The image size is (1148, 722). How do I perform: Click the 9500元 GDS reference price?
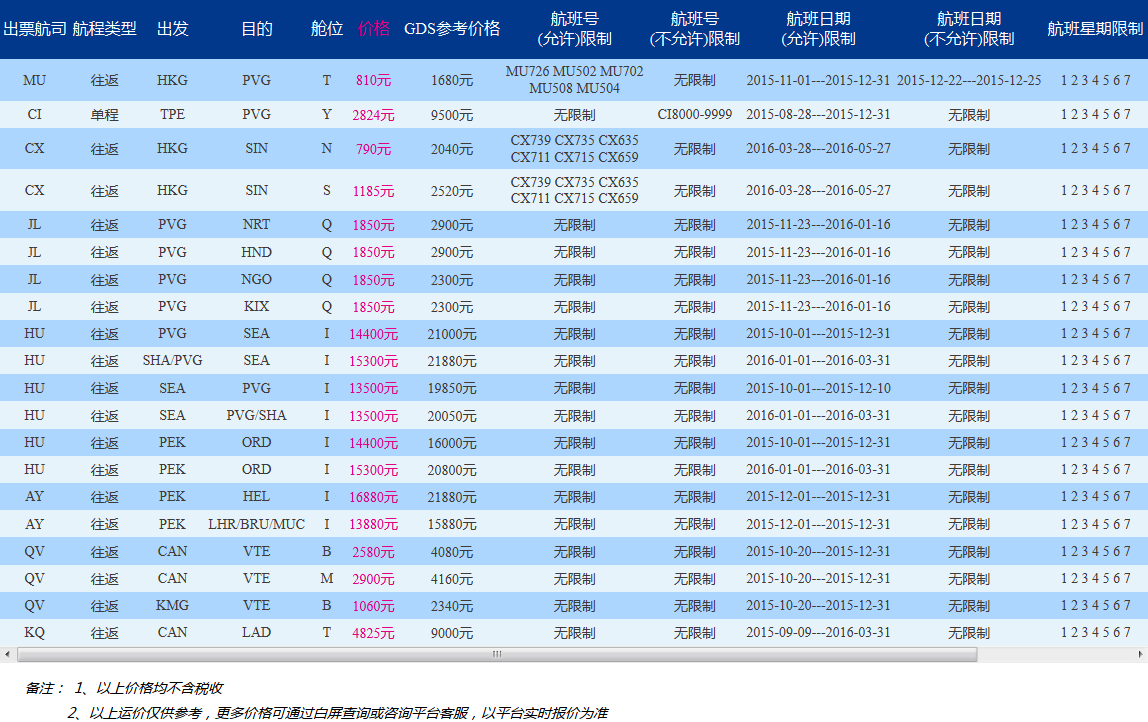click(452, 115)
